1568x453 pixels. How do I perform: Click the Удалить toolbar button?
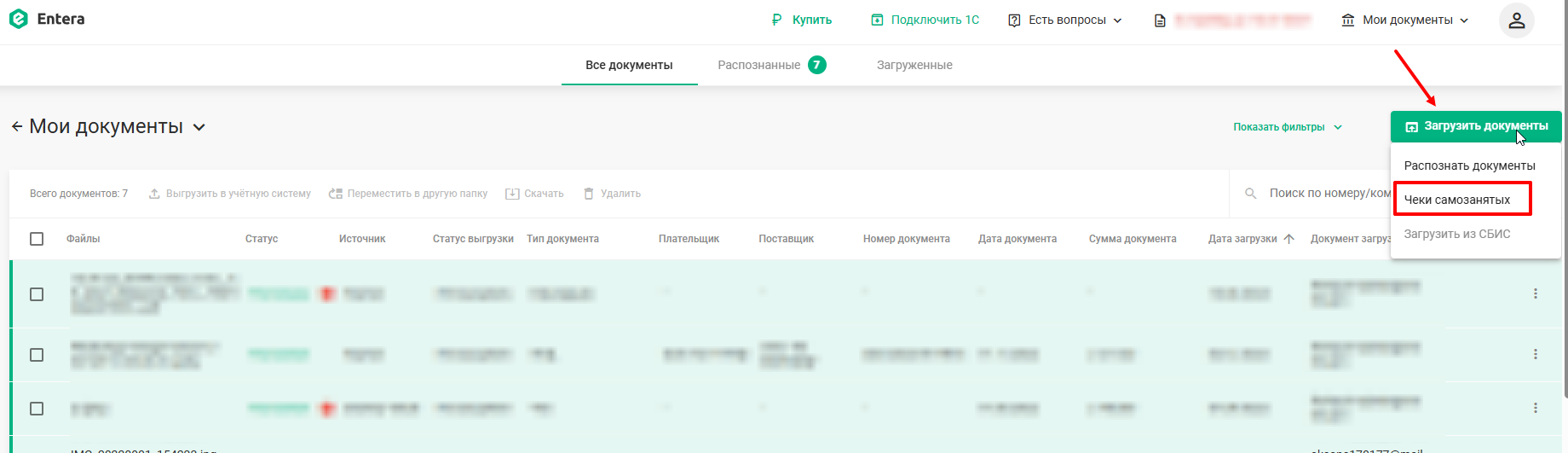(x=612, y=194)
